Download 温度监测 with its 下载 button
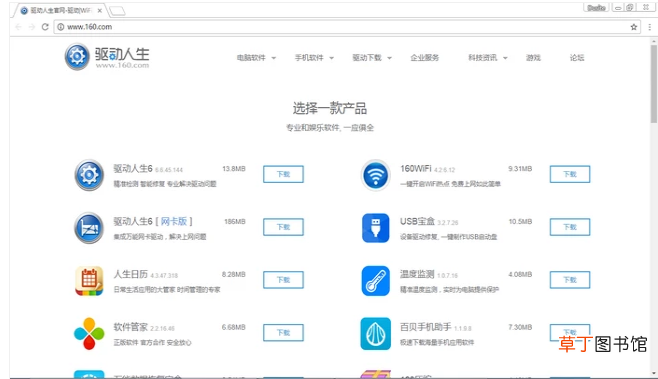 570,280
